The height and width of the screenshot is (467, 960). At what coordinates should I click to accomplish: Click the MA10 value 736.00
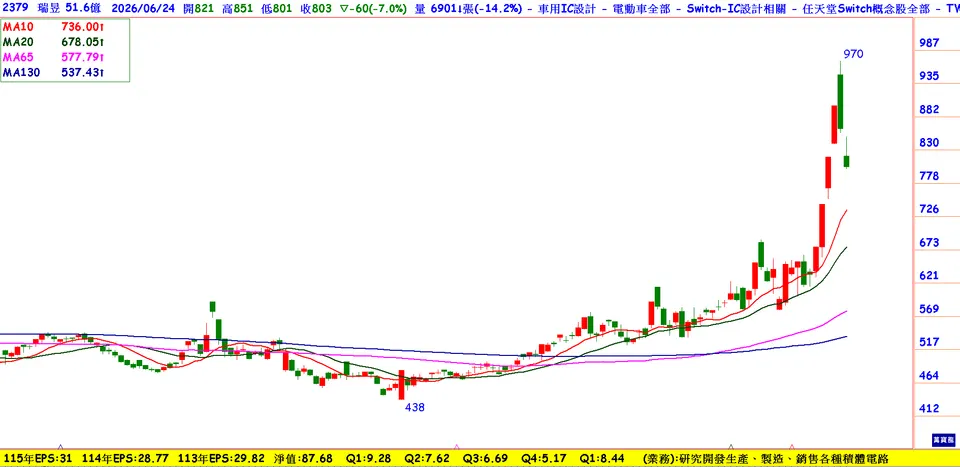click(83, 28)
